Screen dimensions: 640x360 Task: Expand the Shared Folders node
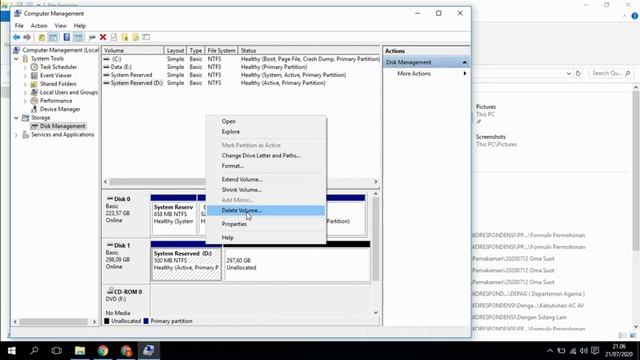coord(25,84)
